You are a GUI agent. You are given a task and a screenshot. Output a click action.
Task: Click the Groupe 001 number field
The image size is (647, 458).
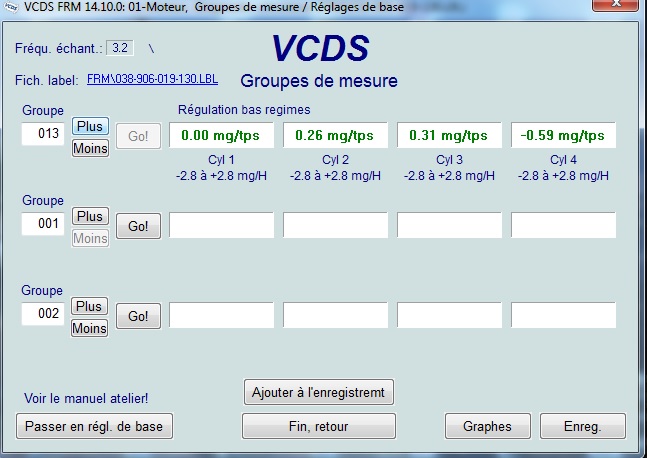click(43, 224)
